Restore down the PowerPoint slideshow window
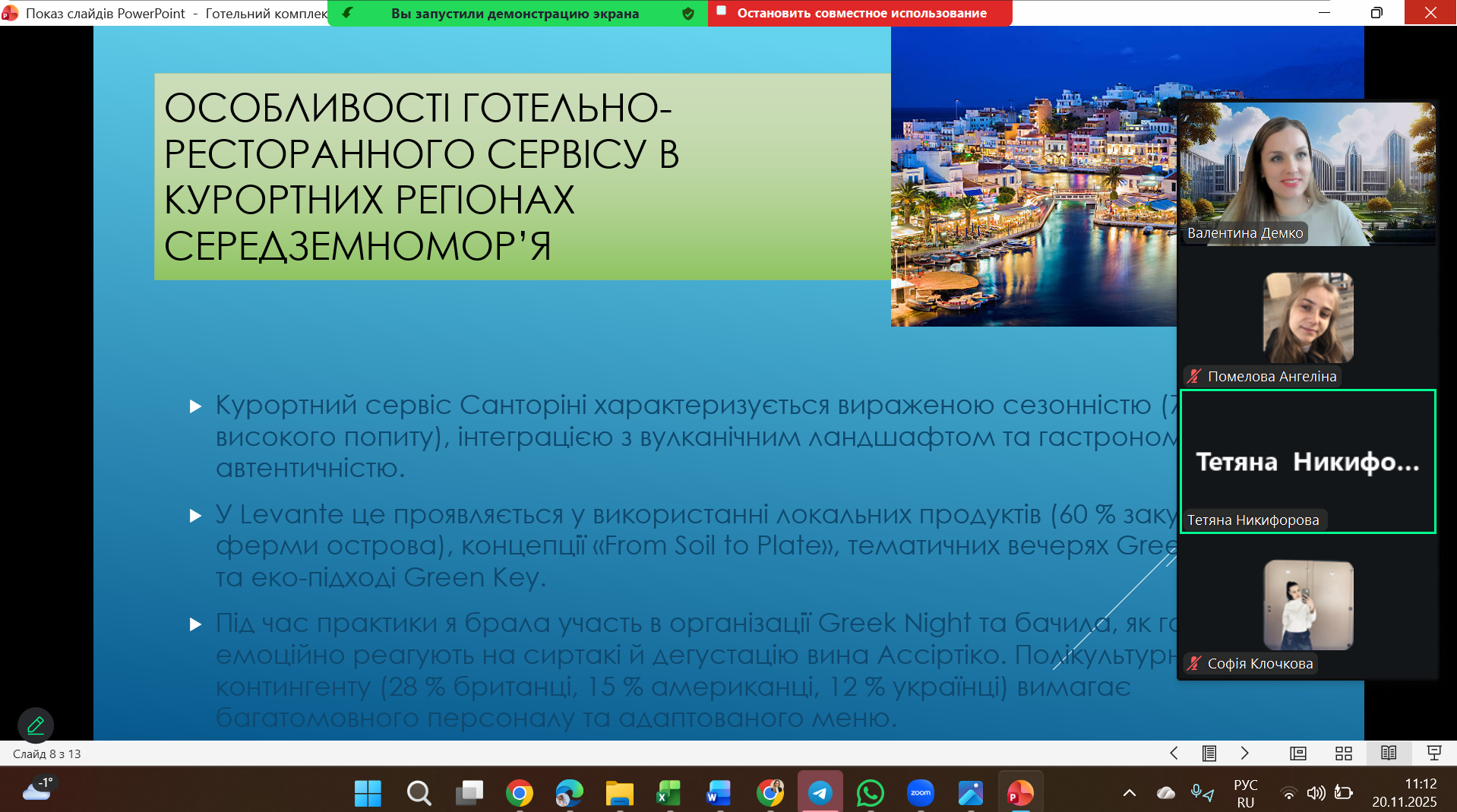 tap(1376, 12)
